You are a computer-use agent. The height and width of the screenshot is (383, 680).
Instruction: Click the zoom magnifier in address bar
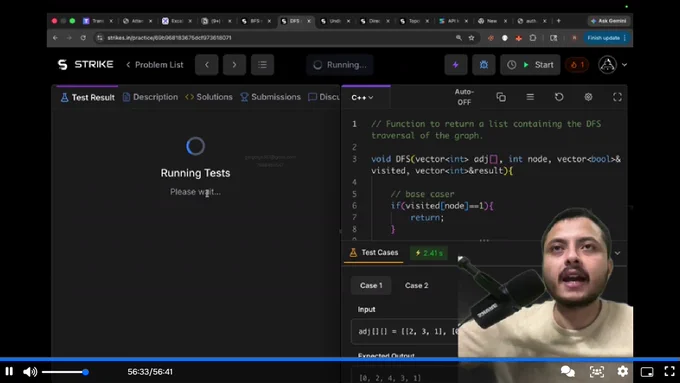[x=458, y=38]
